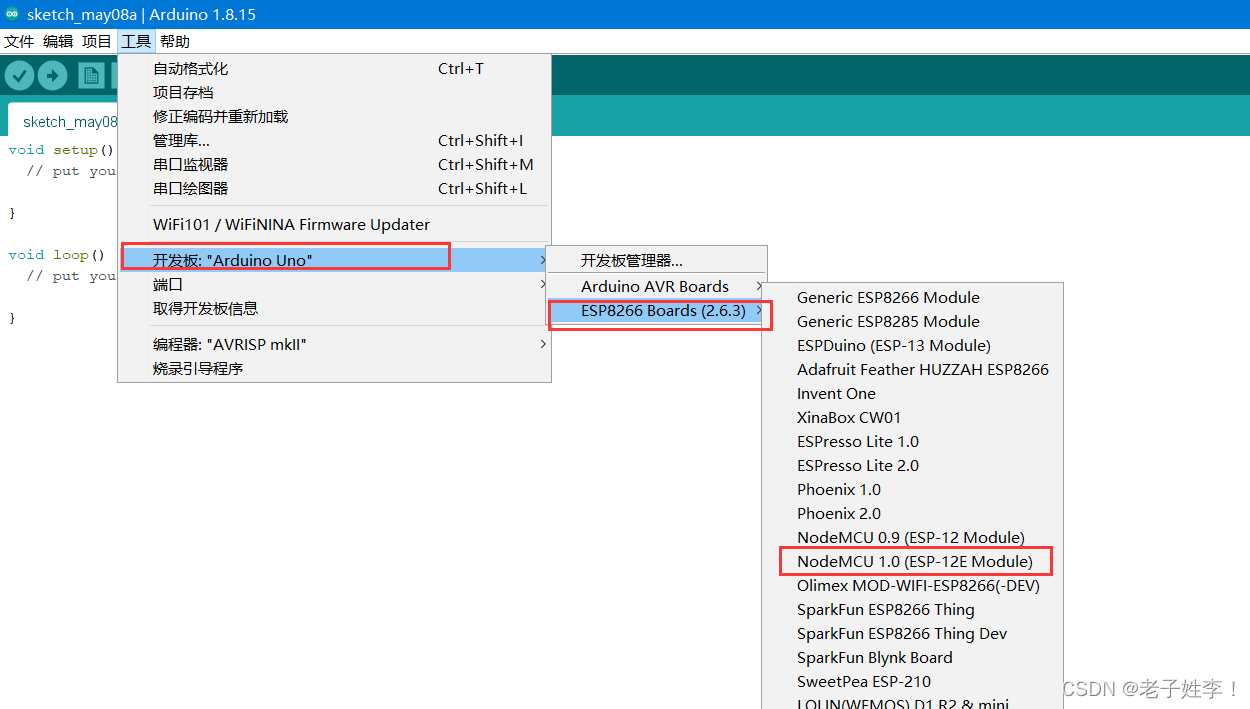Select Generic ESP8266 Module board
Screen dimensions: 1250x709
click(x=912, y=297)
